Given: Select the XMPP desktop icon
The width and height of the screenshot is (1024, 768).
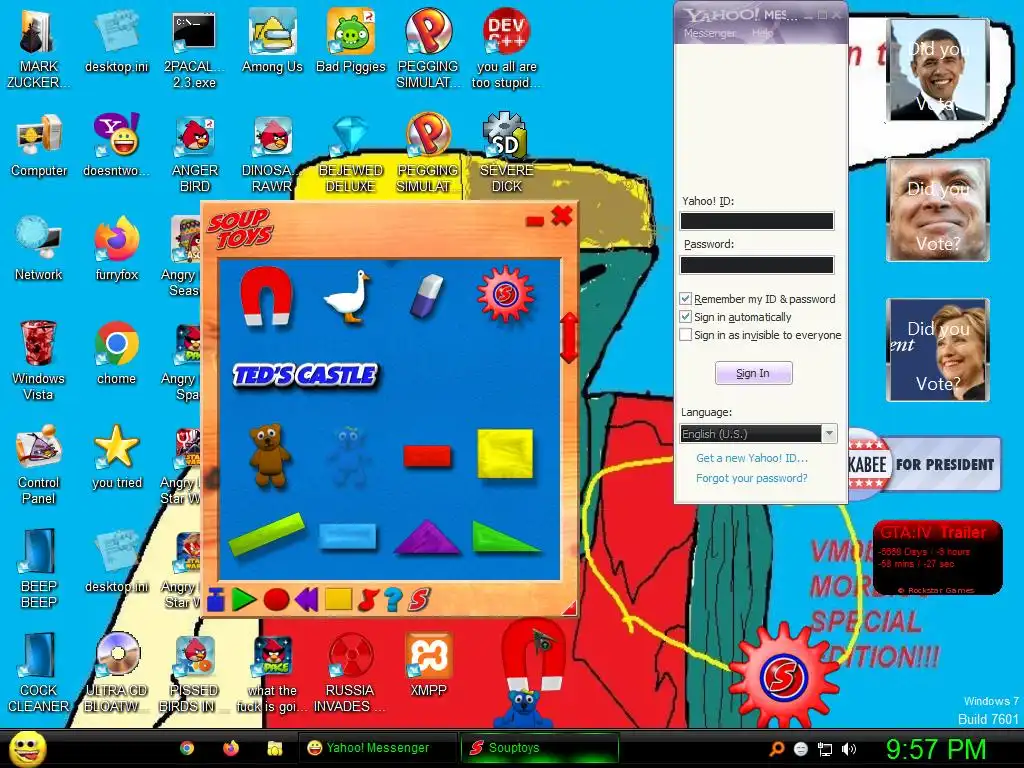Looking at the screenshot, I should tap(428, 665).
